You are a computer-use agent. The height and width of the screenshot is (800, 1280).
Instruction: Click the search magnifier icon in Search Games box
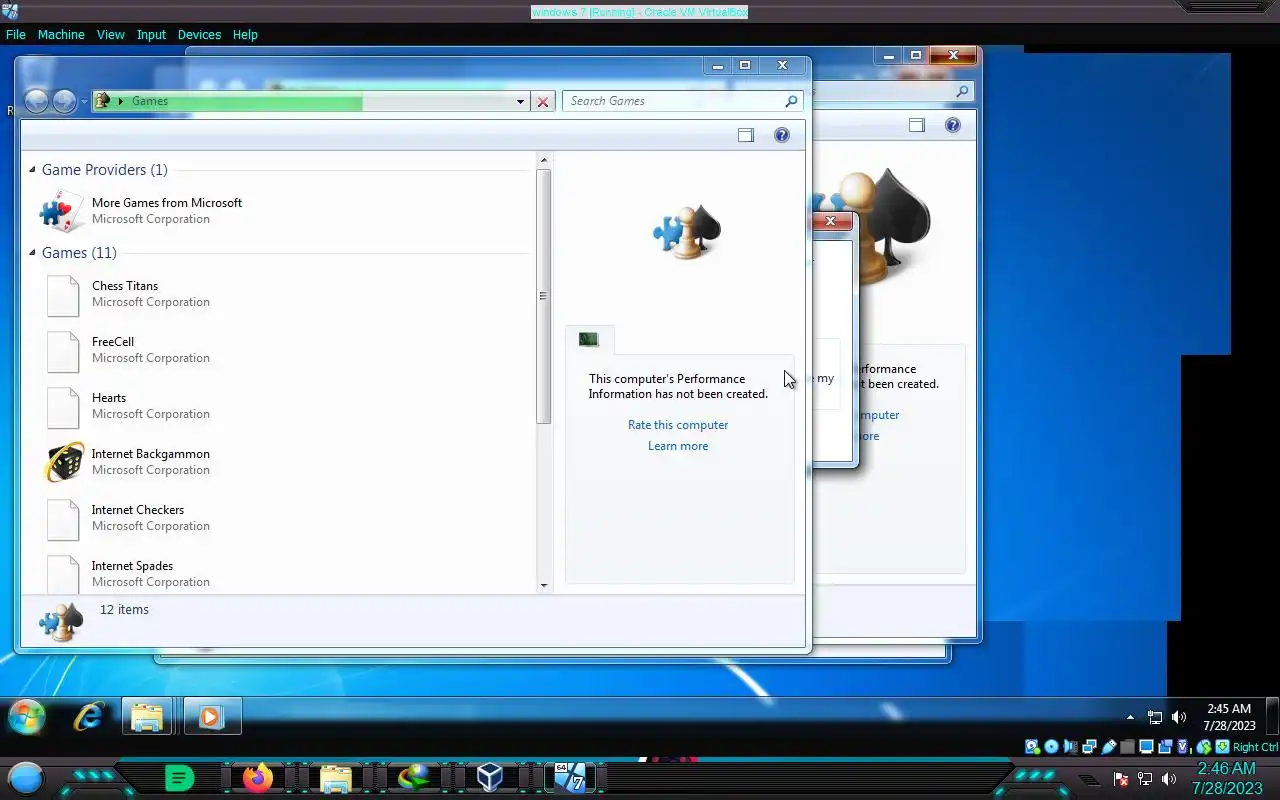[791, 101]
